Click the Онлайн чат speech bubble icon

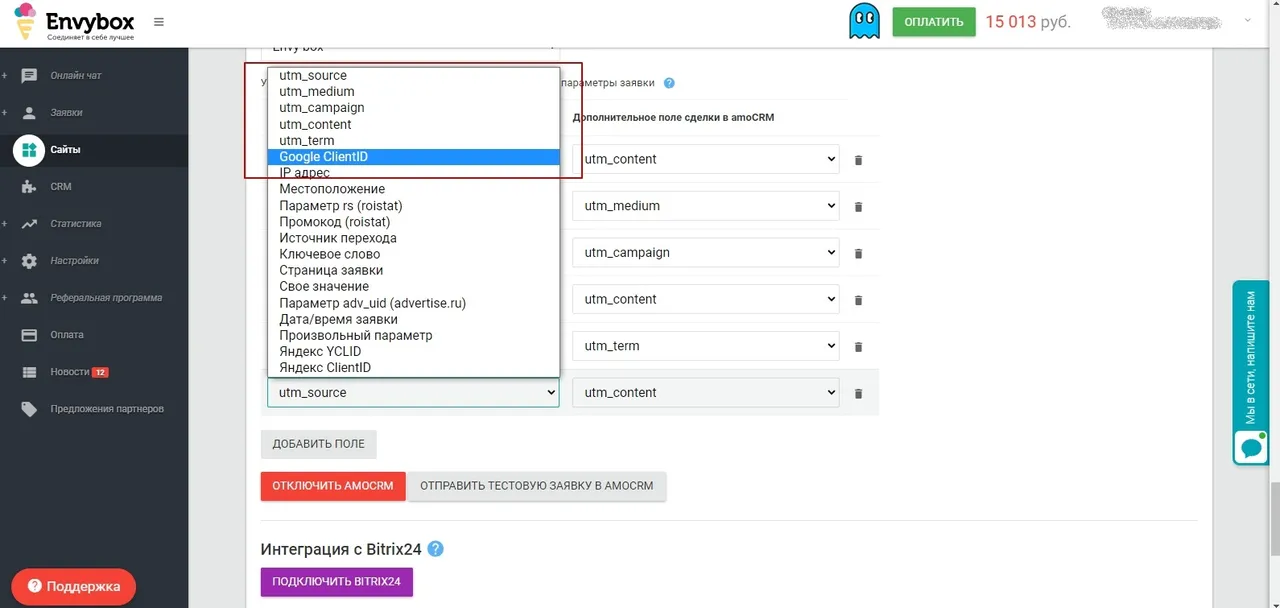(29, 76)
